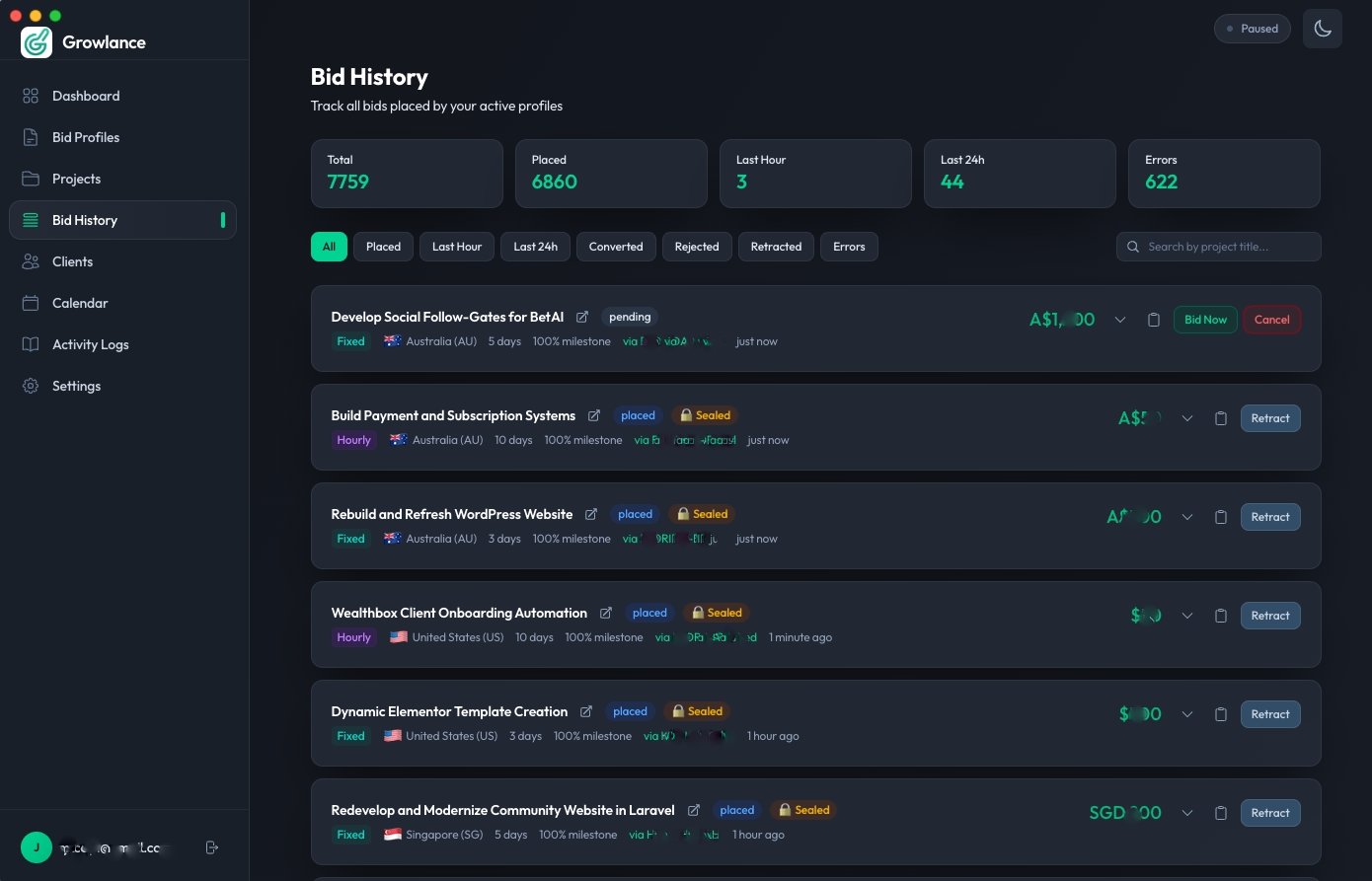
Task: Click the Paused status pill
Action: click(1253, 29)
